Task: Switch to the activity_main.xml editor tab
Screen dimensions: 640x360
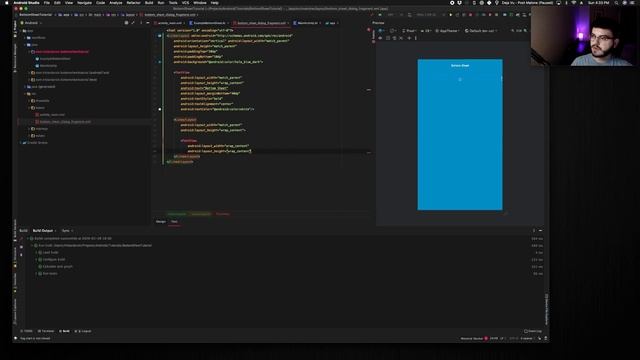Action: 169,23
